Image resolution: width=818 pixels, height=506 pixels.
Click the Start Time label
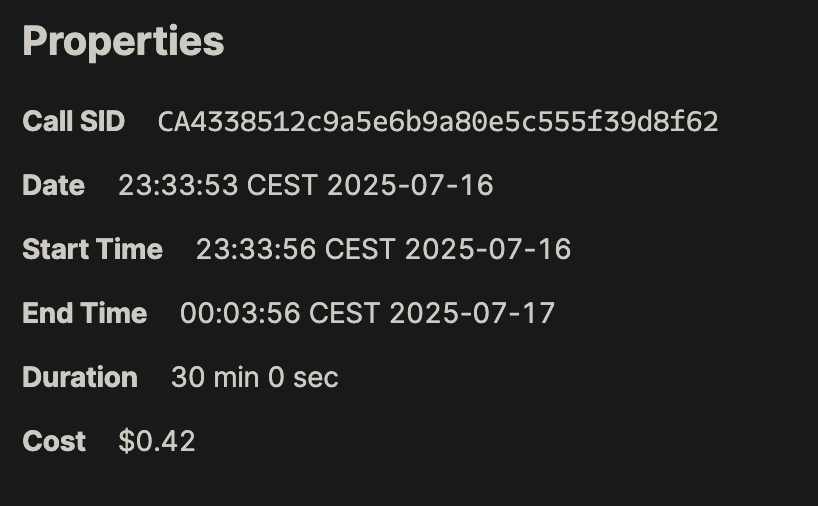click(x=92, y=249)
